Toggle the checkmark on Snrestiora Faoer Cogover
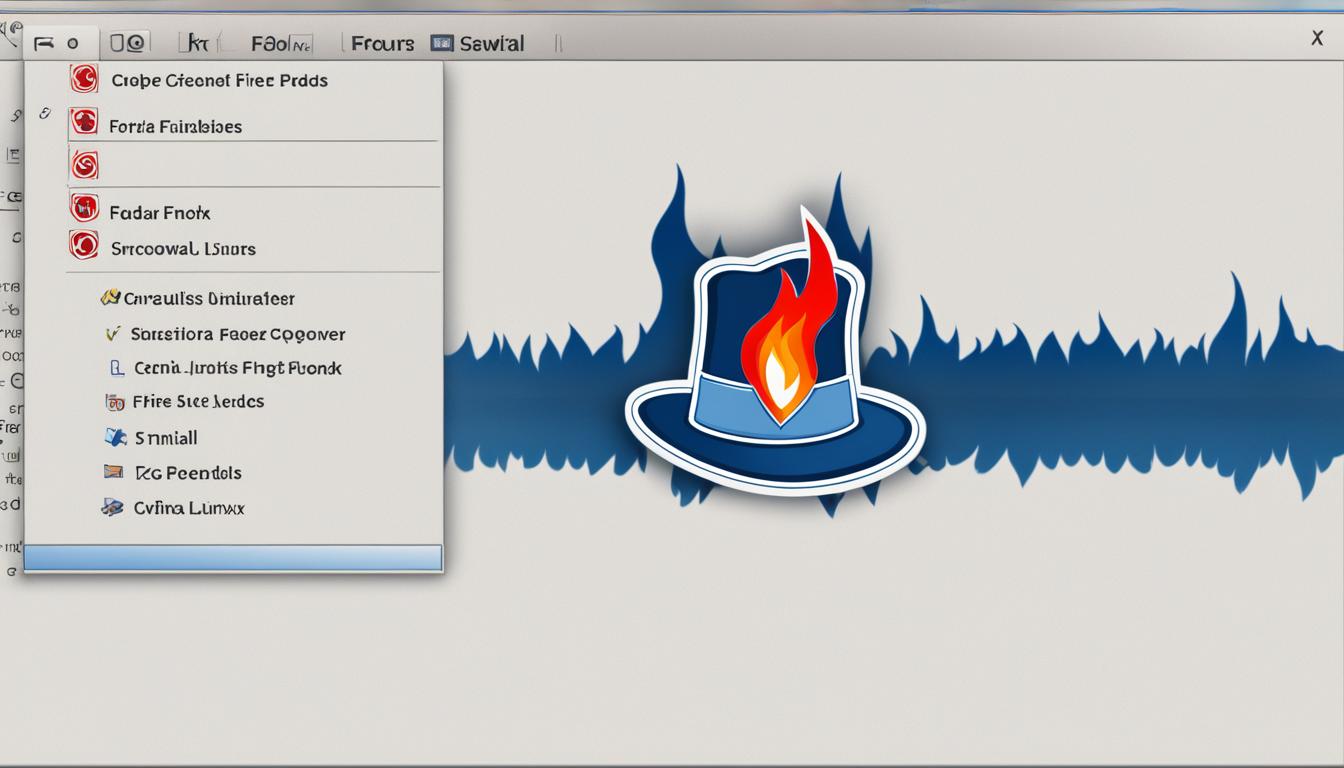The height and width of the screenshot is (768, 1344). coord(113,333)
